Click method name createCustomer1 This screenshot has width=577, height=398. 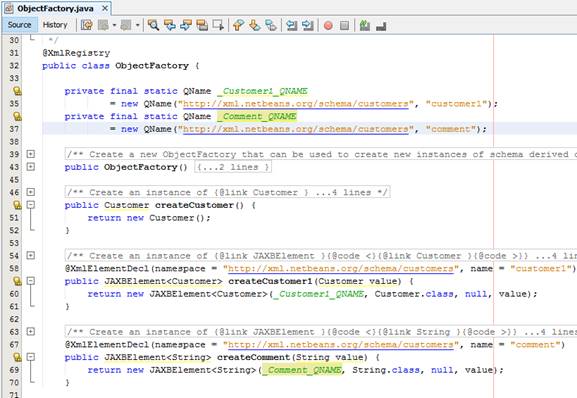(x=270, y=281)
